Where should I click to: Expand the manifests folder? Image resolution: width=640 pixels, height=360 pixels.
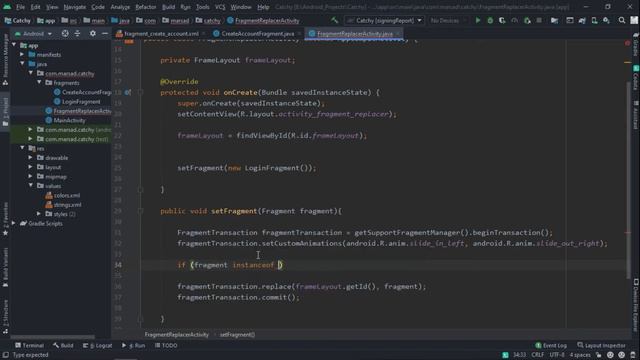click(22, 54)
